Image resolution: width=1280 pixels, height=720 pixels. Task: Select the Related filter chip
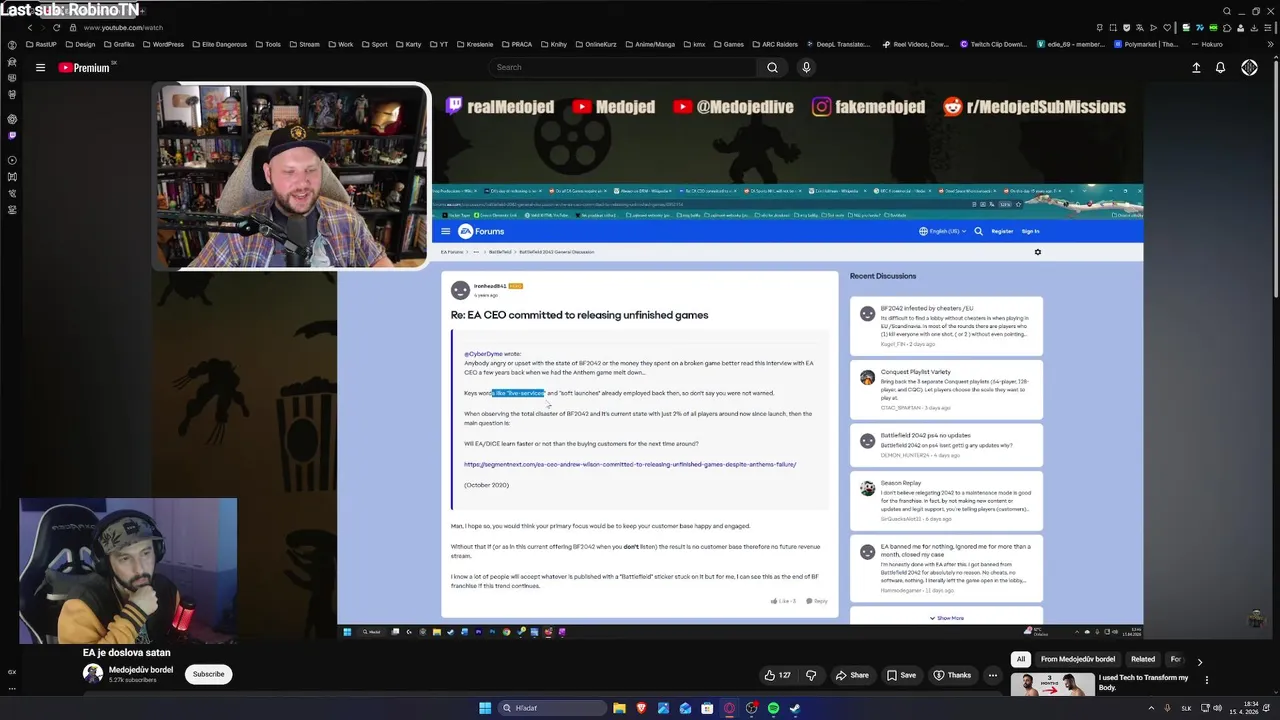[x=1143, y=659]
